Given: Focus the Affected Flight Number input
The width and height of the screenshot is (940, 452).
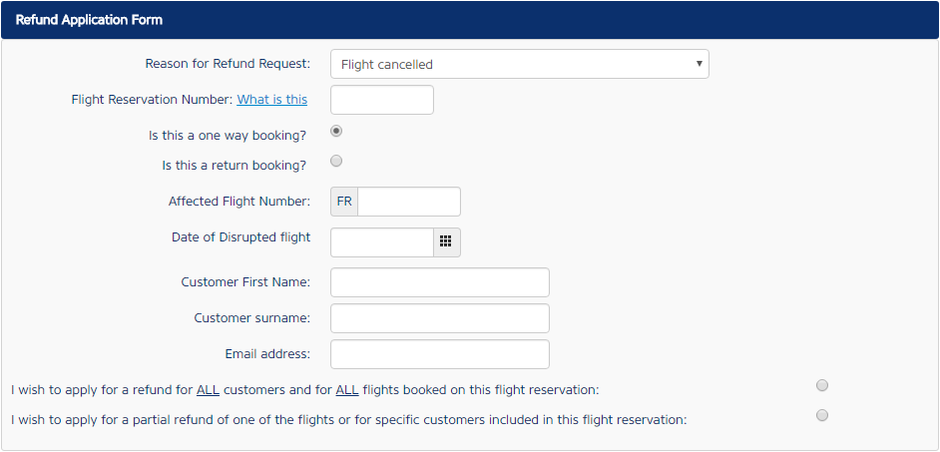Looking at the screenshot, I should [x=409, y=202].
